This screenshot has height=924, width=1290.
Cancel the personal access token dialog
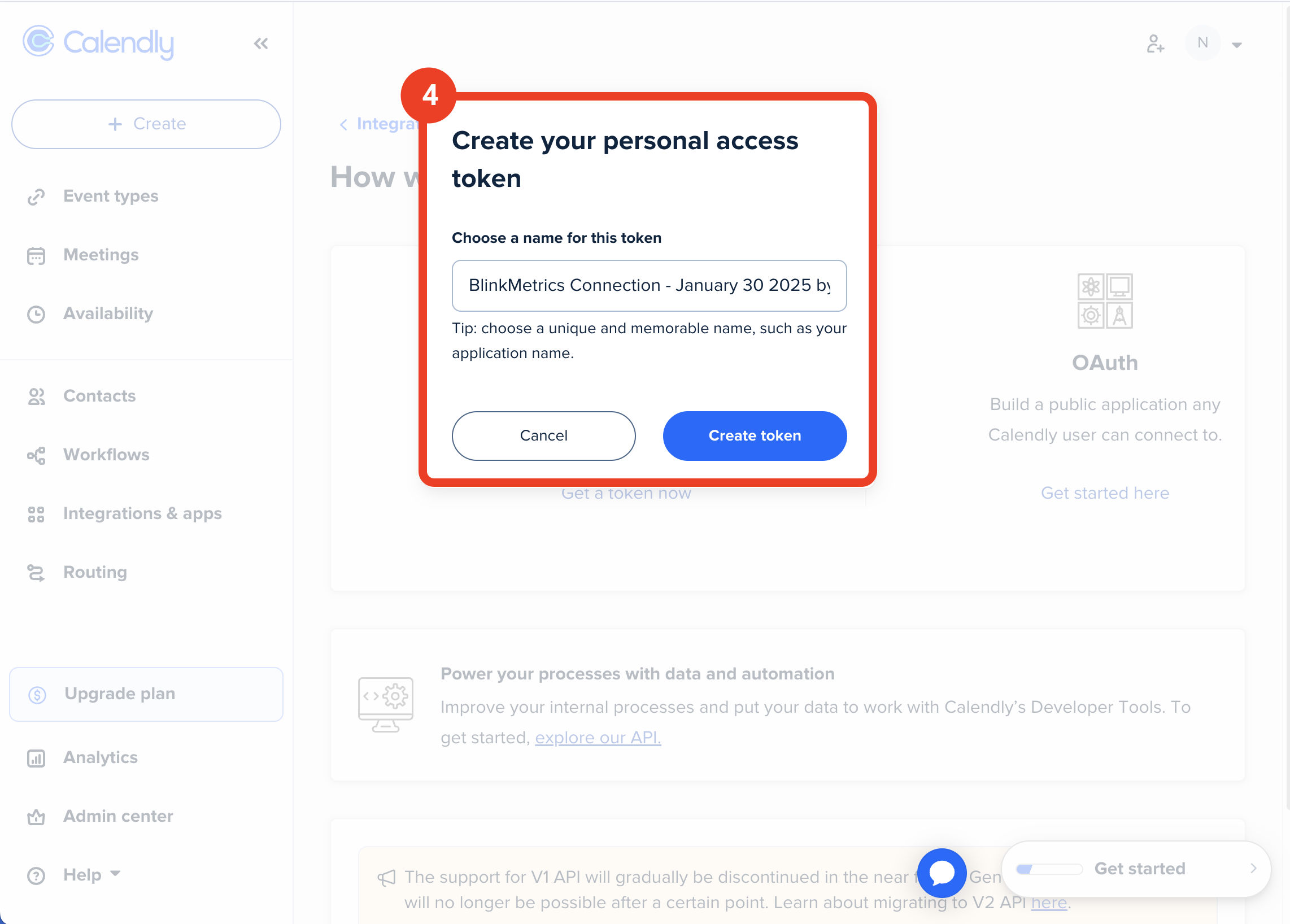[543, 435]
